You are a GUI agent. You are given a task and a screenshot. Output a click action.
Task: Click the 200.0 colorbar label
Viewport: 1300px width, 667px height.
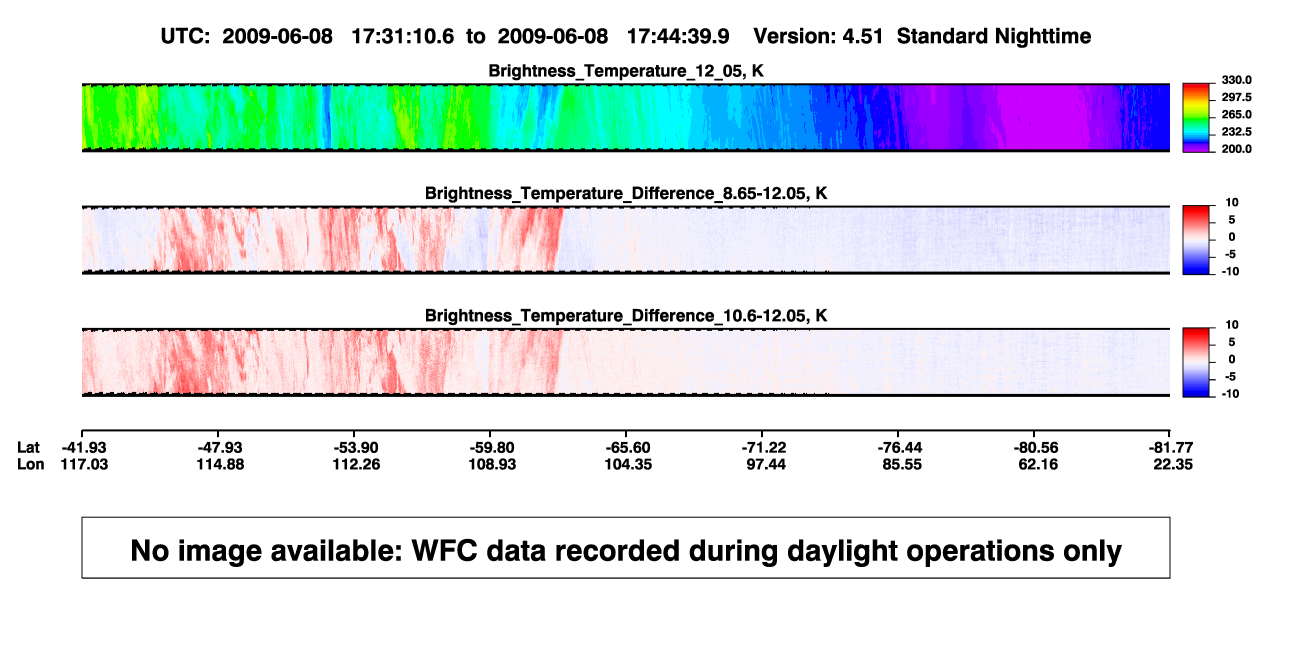[x=1237, y=149]
